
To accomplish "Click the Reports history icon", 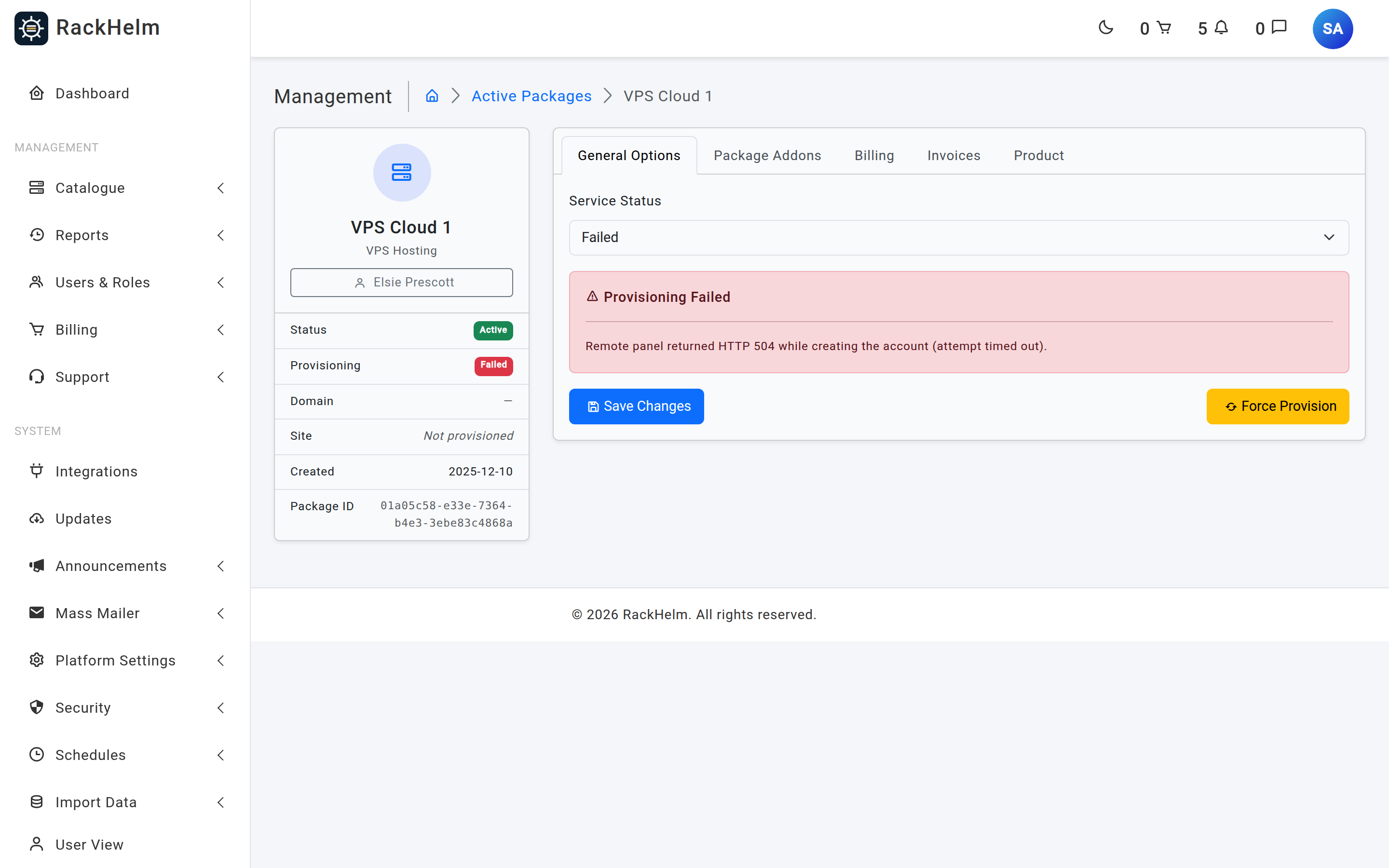I will point(37,235).
